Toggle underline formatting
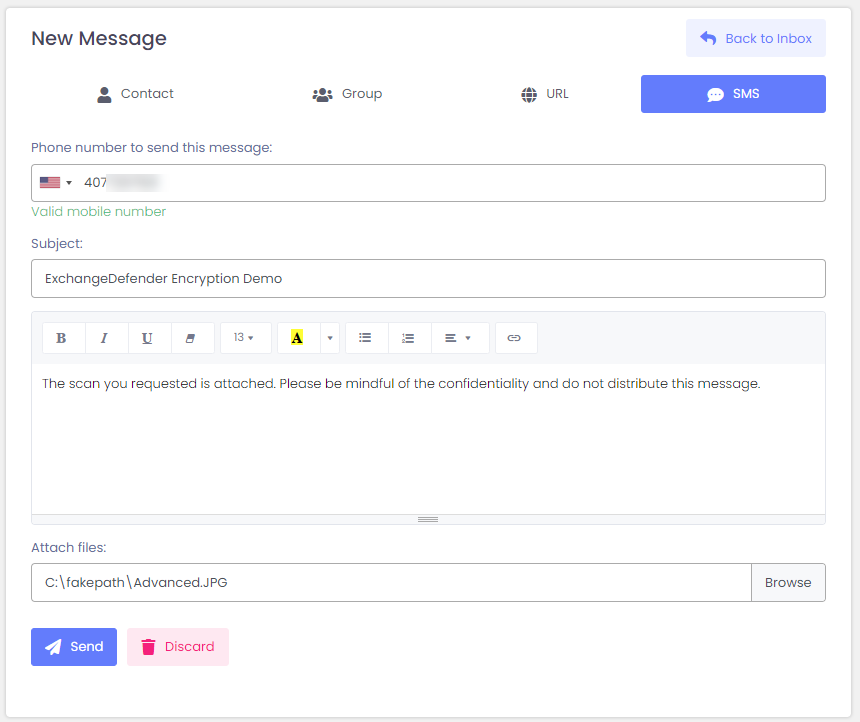The height and width of the screenshot is (722, 860). point(148,338)
